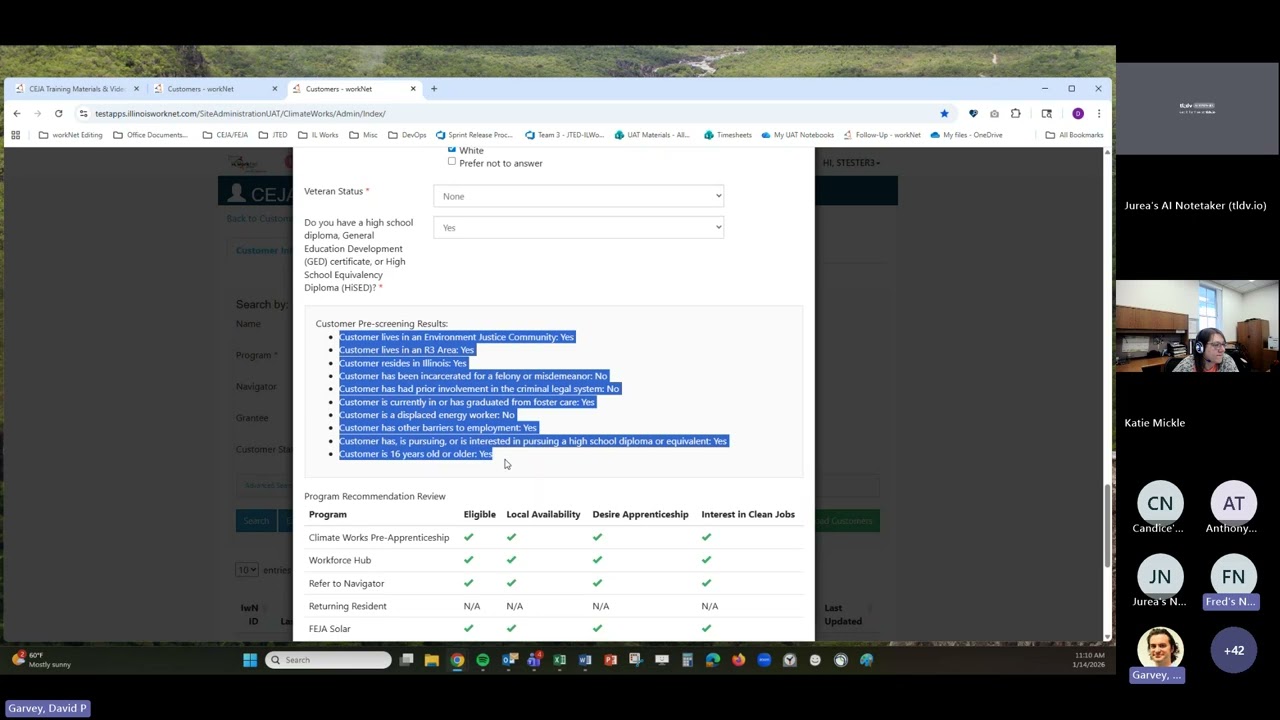Open PowerPoint from the taskbar

tap(611, 660)
